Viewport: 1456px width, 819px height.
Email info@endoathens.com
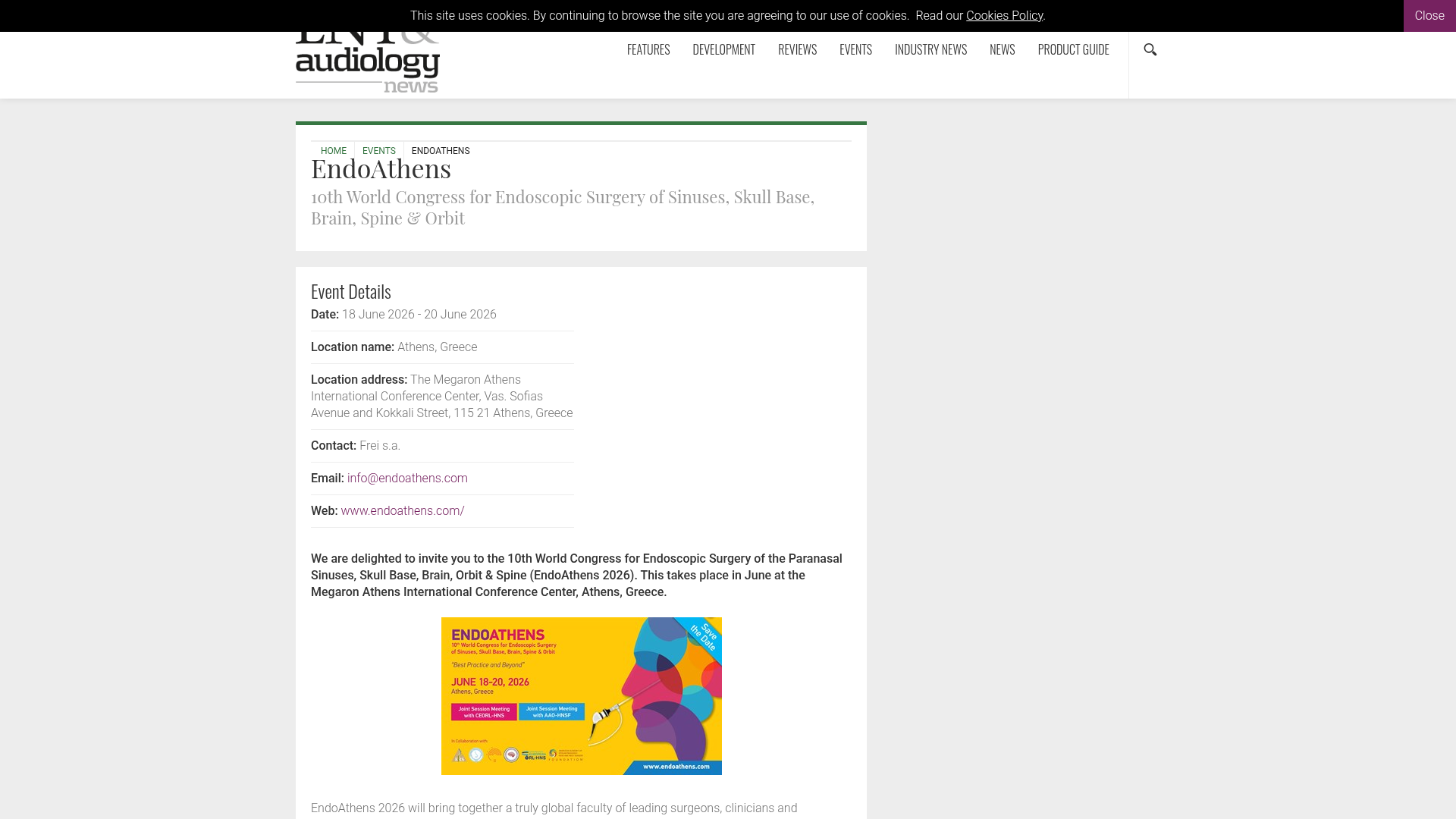407,479
